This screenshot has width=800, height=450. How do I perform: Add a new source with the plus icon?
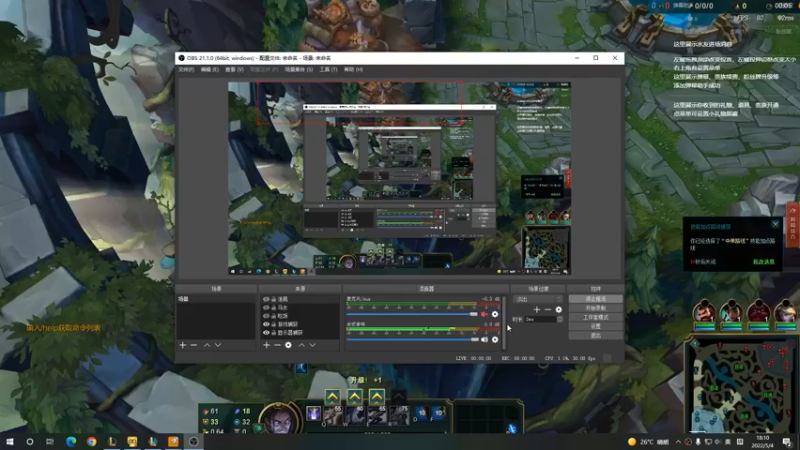coord(266,345)
